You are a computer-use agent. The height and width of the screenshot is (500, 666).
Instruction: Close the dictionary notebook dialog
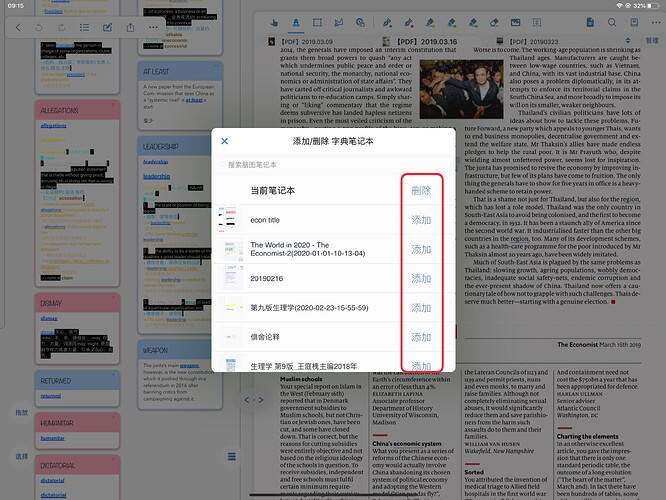pyautogui.click(x=225, y=141)
